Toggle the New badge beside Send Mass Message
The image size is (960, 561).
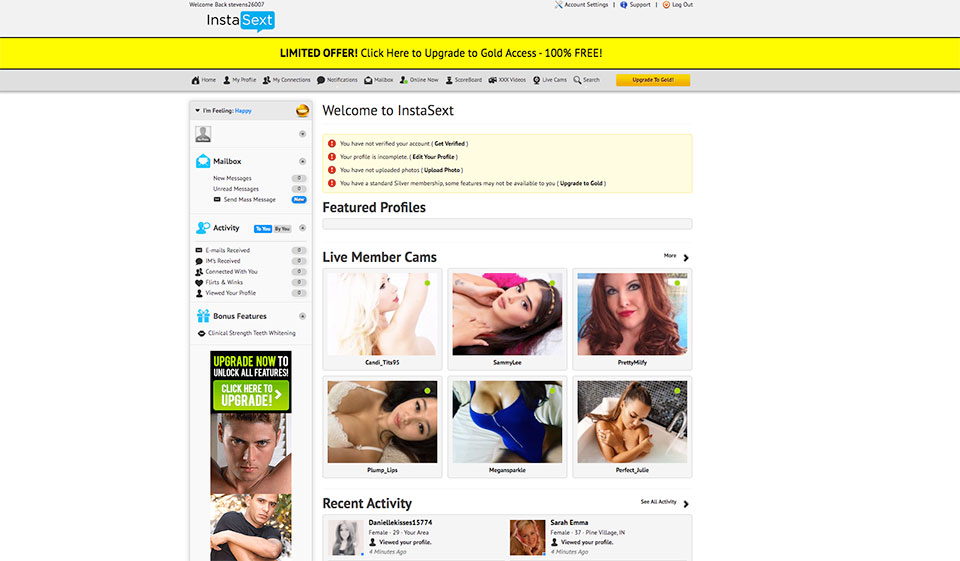click(298, 200)
